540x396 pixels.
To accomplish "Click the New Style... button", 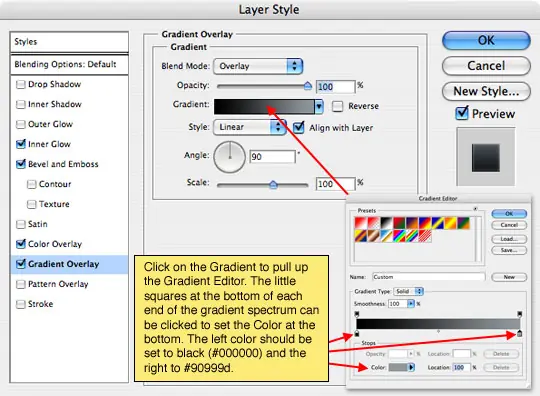I will coord(486,91).
